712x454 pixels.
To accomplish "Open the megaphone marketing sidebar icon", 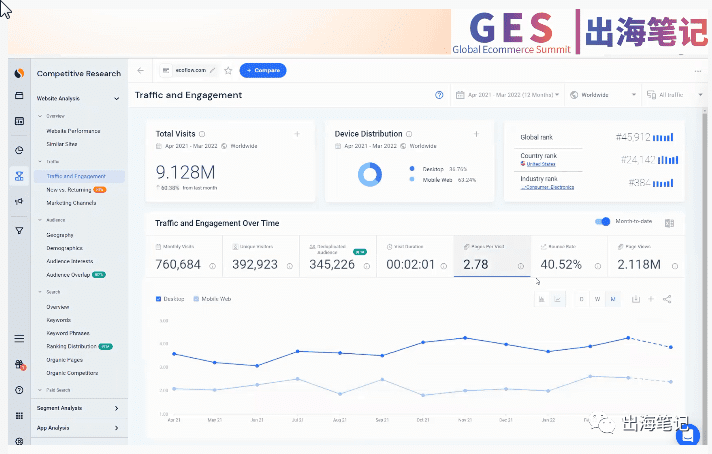I will (19, 201).
